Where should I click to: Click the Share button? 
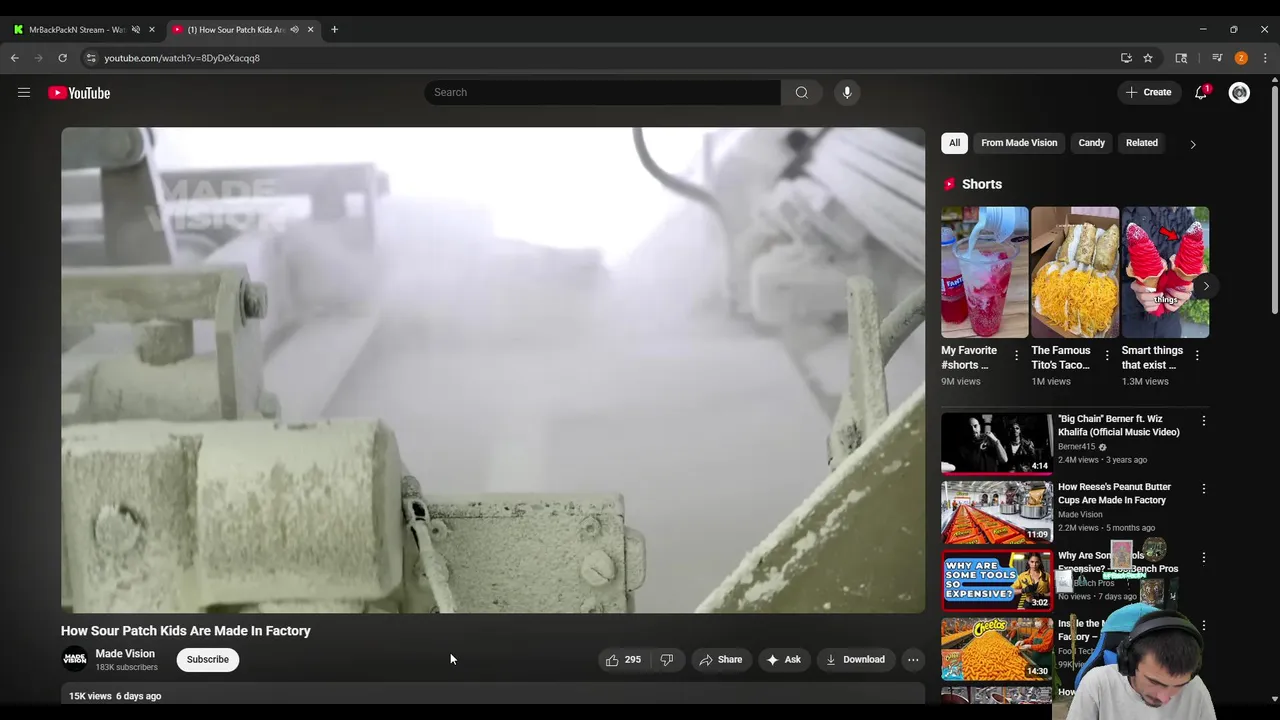[x=720, y=659]
